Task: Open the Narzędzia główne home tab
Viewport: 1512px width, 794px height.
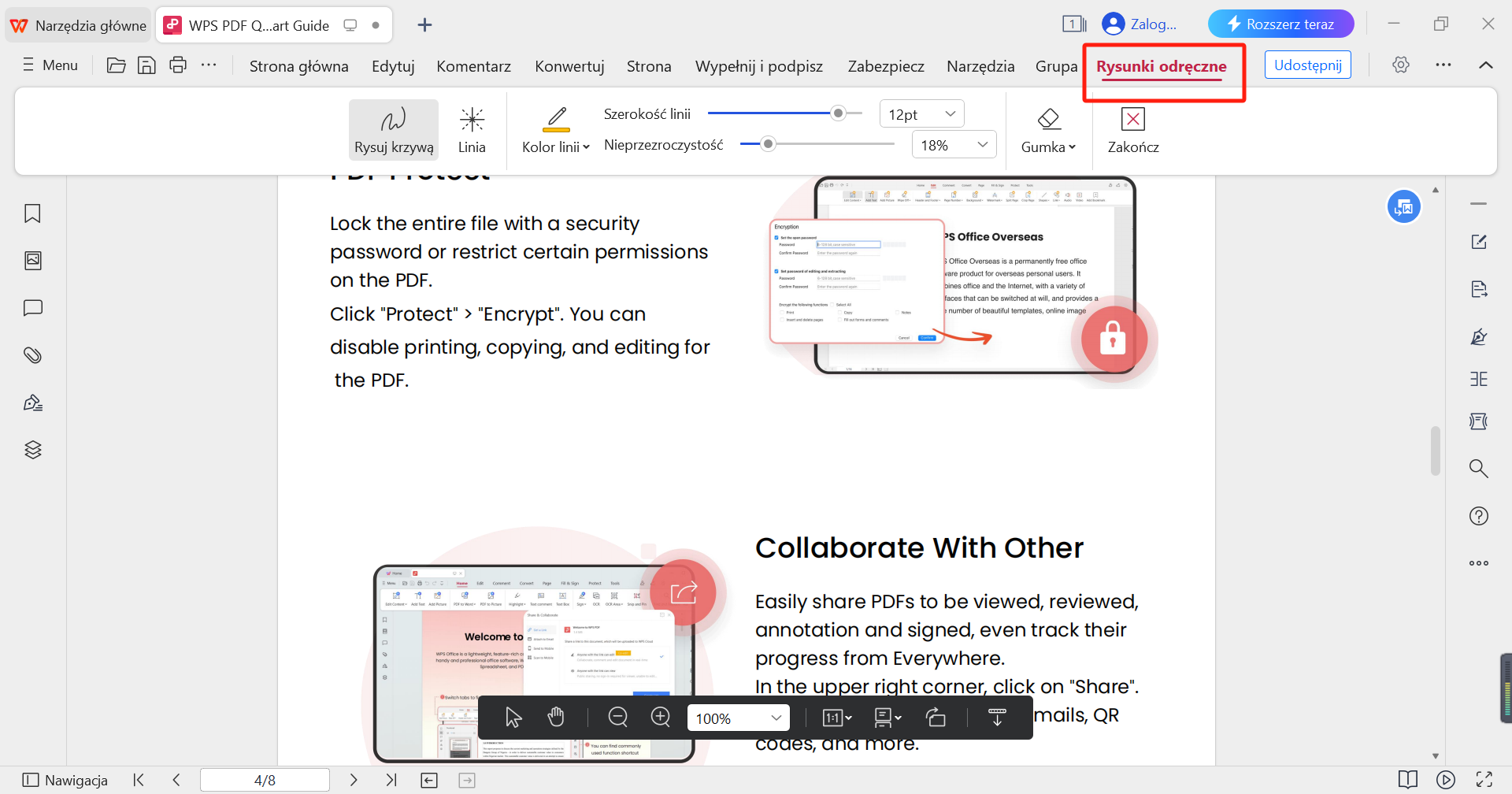Action: pyautogui.click(x=78, y=25)
